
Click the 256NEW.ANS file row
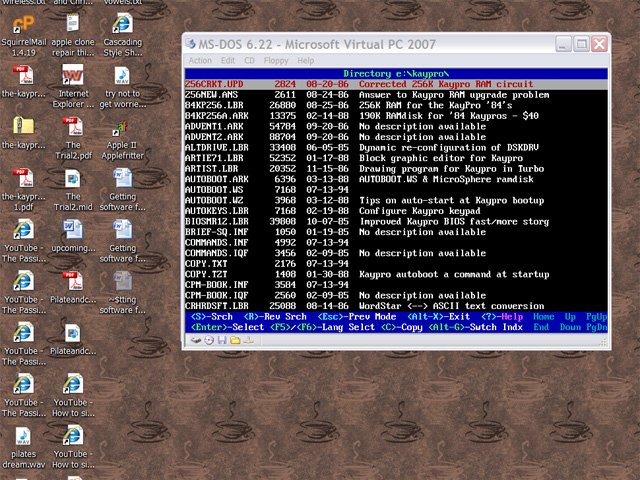click(396, 95)
